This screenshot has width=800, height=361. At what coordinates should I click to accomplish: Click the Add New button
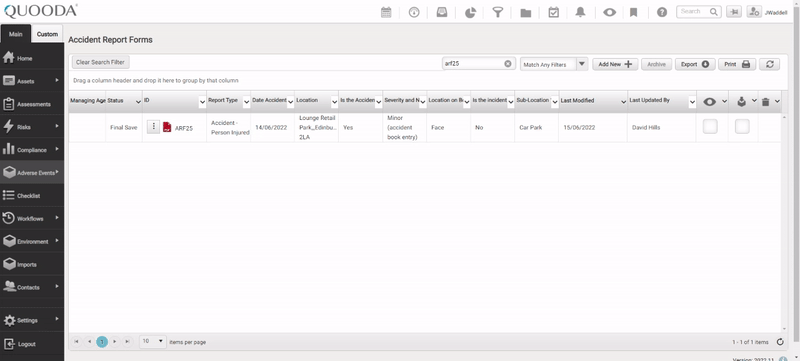(615, 64)
